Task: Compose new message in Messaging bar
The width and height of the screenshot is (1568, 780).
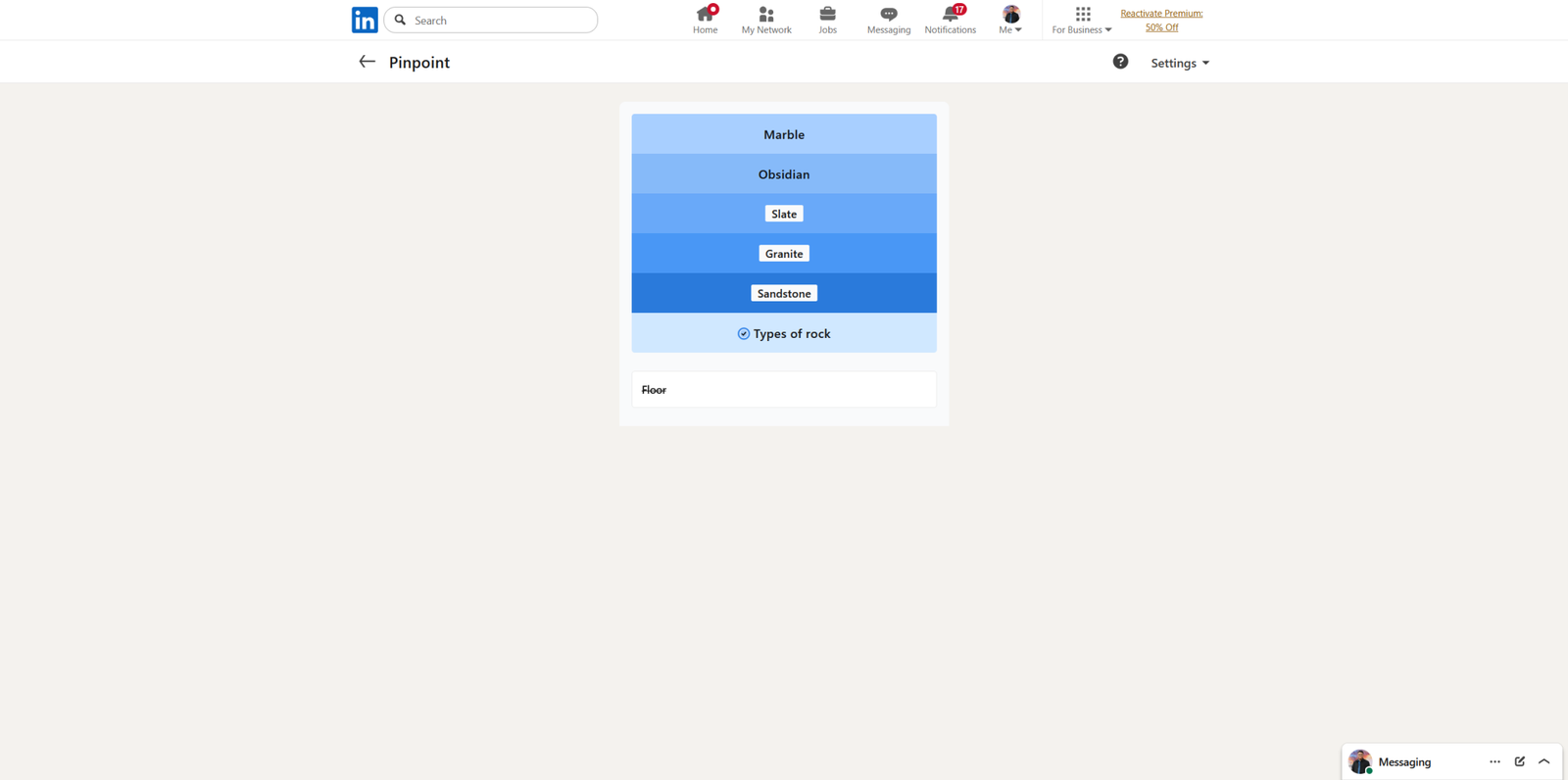Action: click(1519, 761)
